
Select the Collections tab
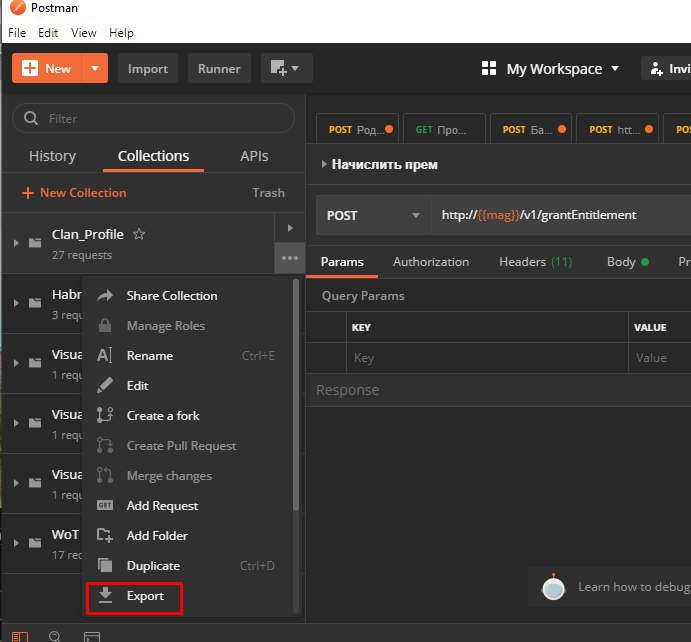pos(153,156)
